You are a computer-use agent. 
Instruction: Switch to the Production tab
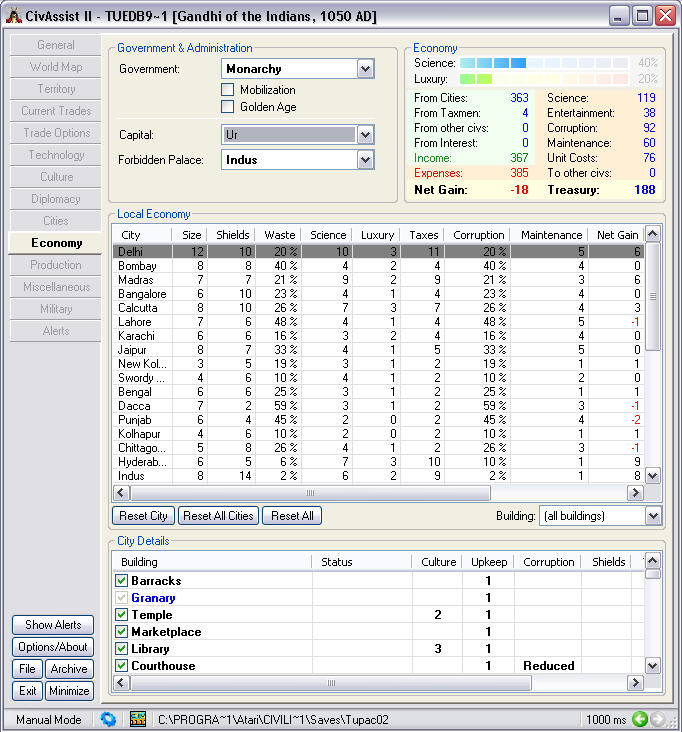point(56,265)
